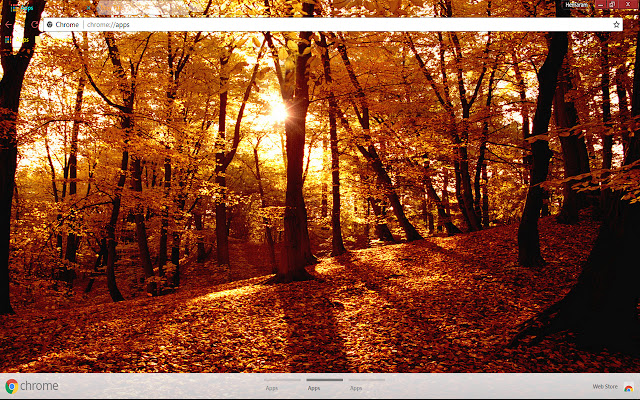
Task: Open Apps shortcut in bookmarks bar
Action: tap(17, 40)
